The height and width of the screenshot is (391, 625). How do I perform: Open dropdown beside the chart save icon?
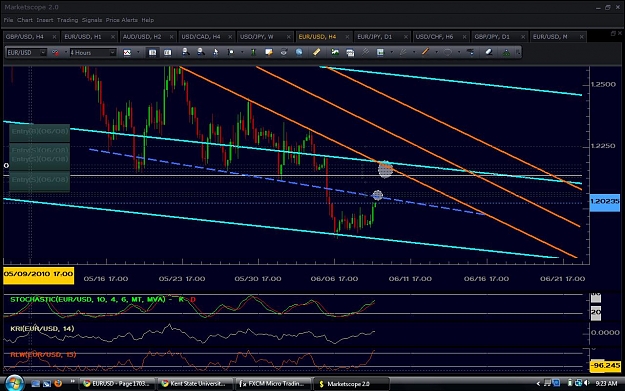coord(391,53)
